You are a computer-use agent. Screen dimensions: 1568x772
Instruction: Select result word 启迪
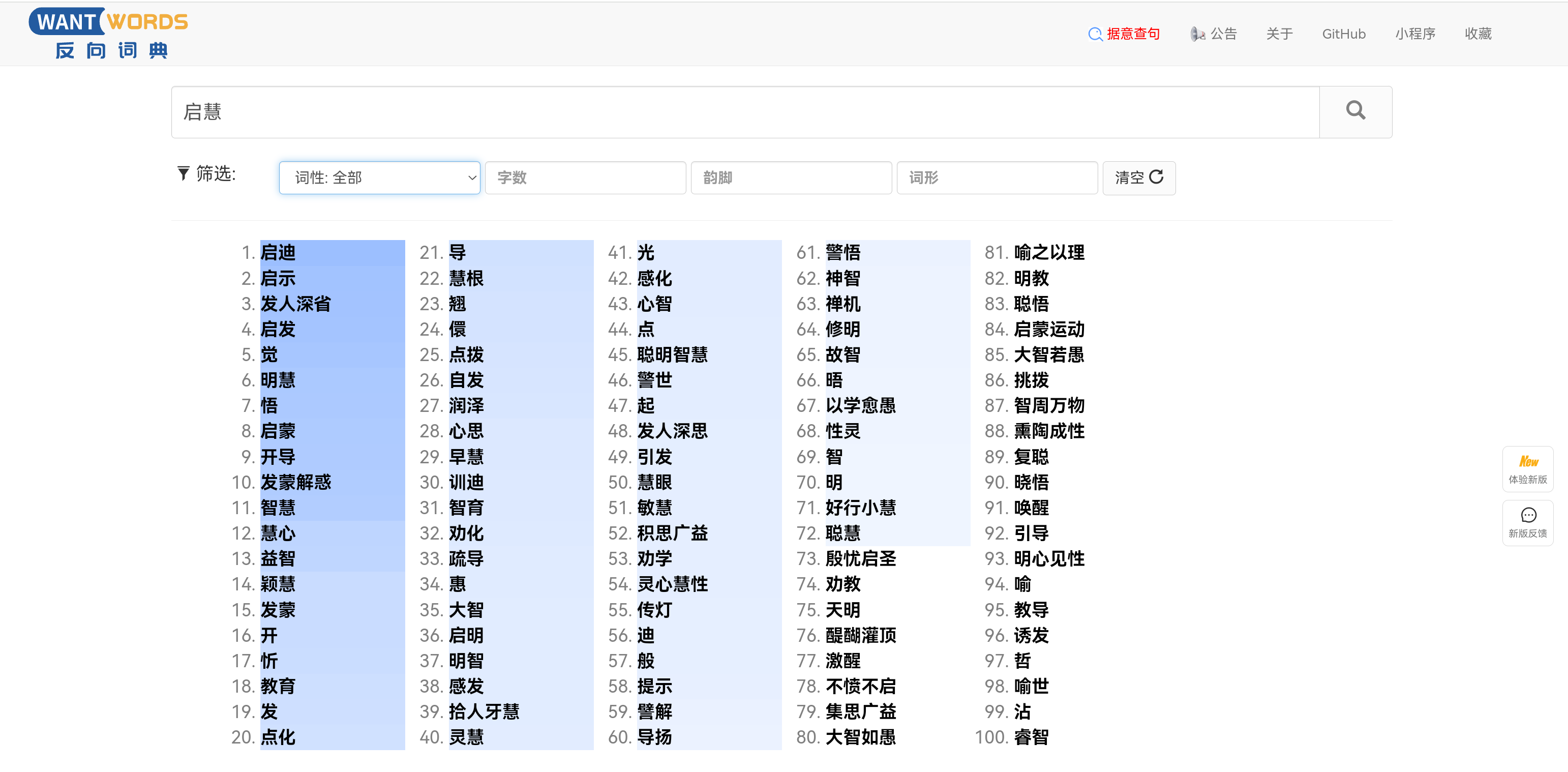278,252
